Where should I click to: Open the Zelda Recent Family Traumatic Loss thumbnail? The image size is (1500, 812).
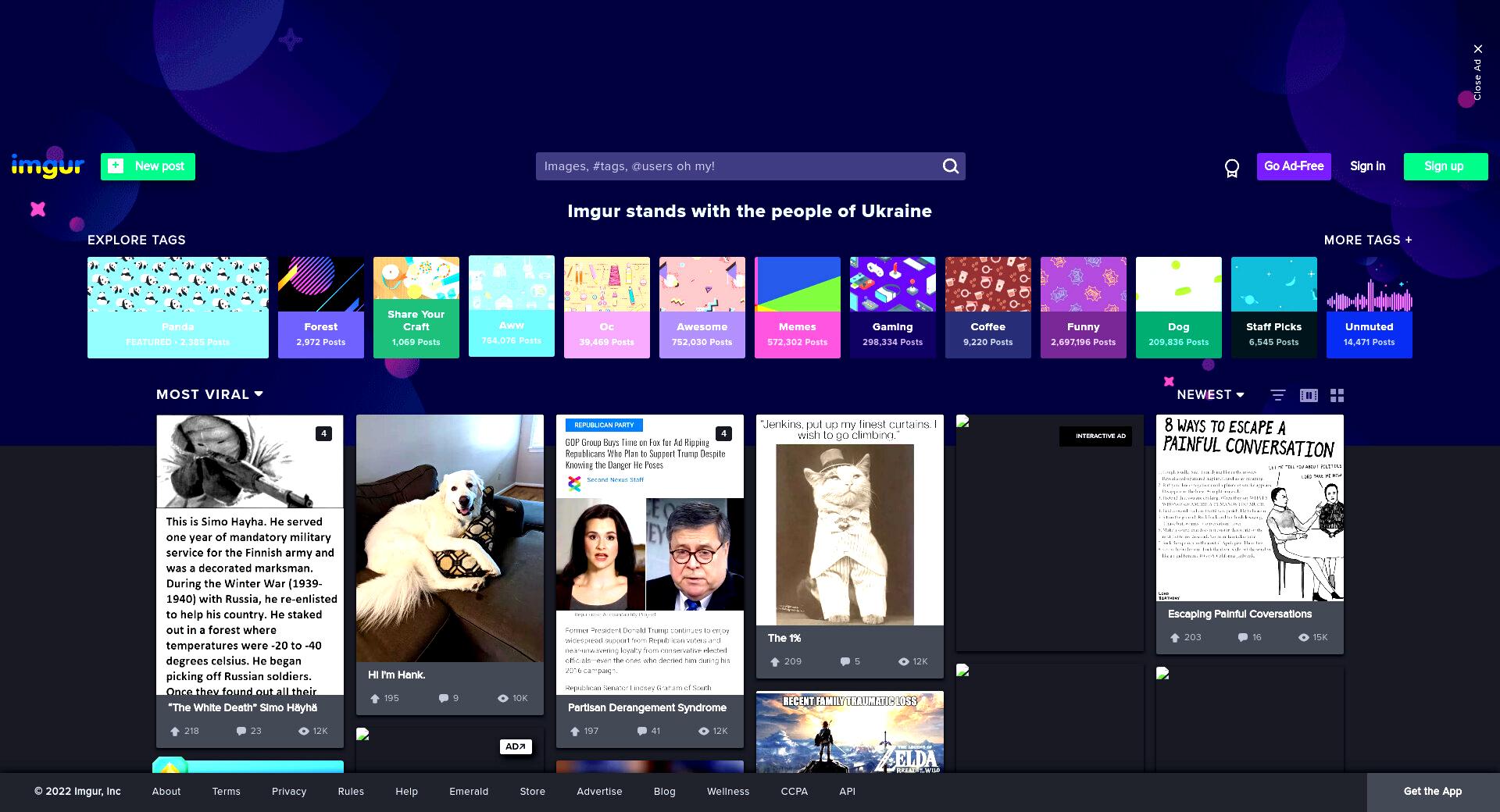(x=850, y=732)
